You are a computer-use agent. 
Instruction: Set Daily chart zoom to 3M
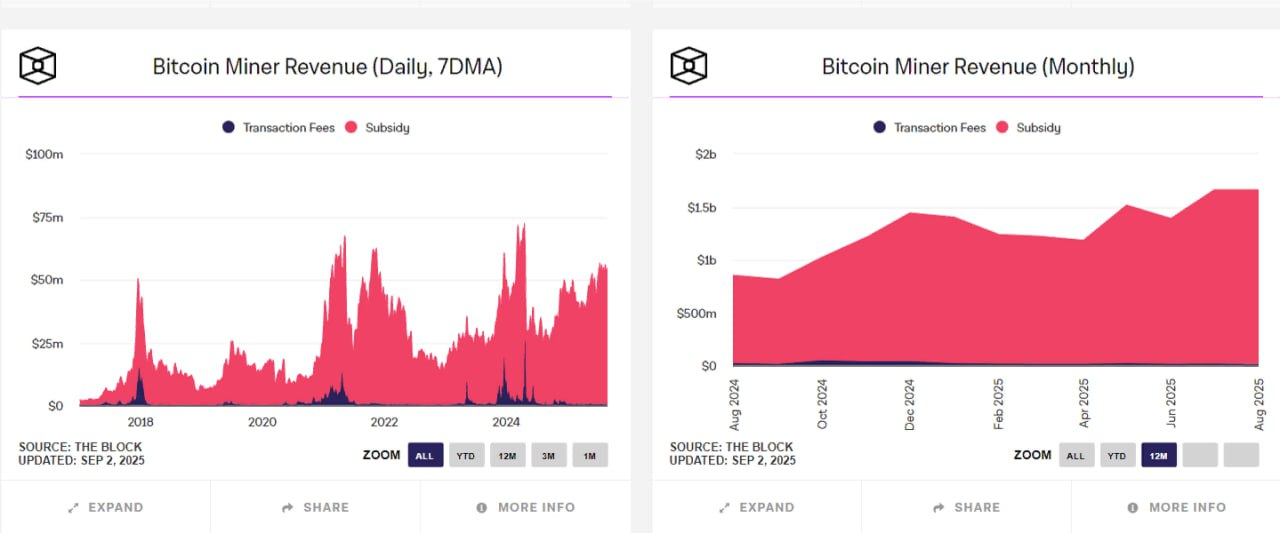tap(549, 455)
